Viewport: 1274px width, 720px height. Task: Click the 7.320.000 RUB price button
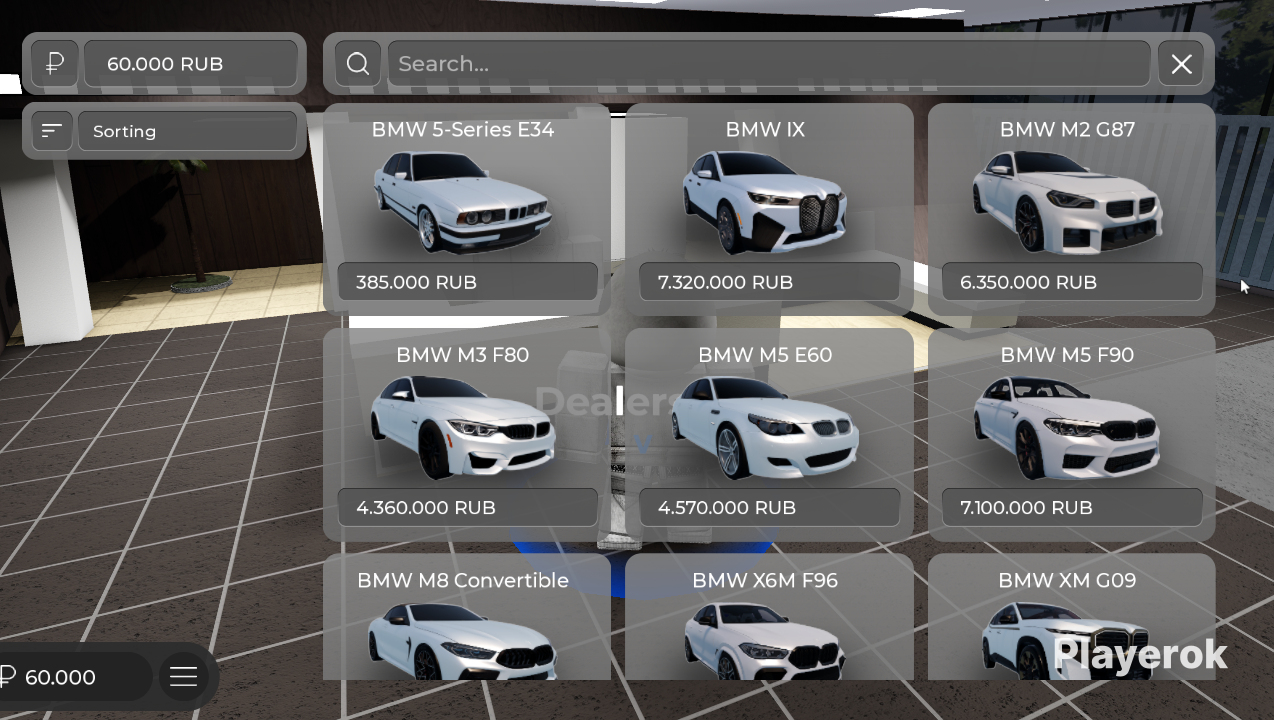click(769, 282)
